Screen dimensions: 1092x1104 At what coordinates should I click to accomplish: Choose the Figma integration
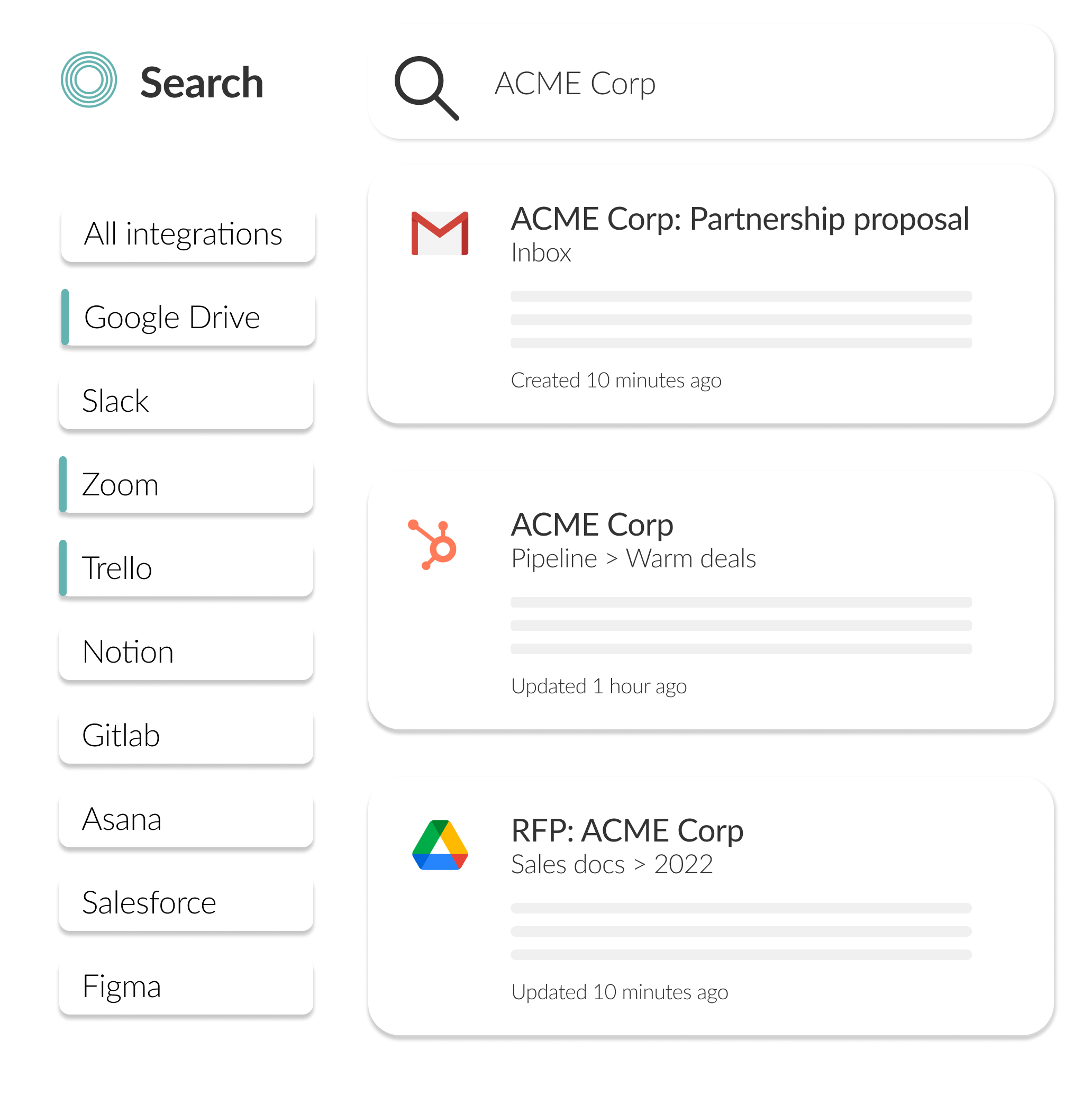point(186,987)
